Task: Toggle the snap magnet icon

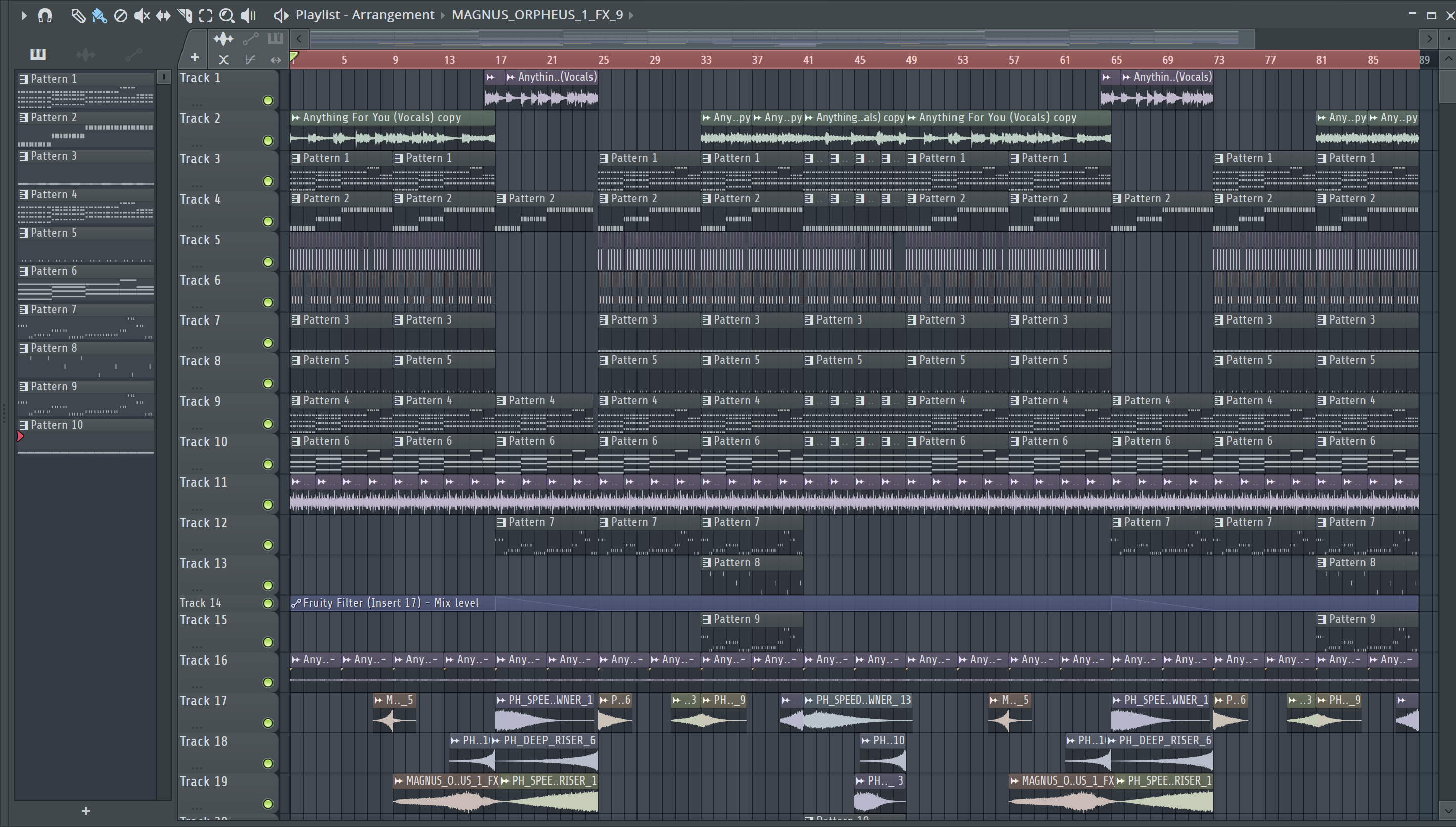Action: 45,15
